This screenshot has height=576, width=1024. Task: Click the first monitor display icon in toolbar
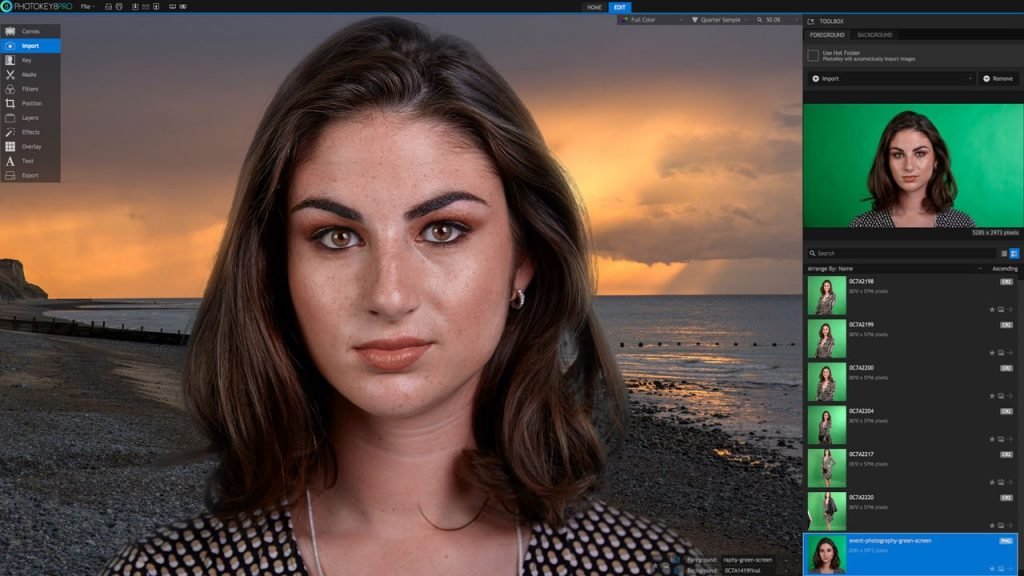(172, 7)
